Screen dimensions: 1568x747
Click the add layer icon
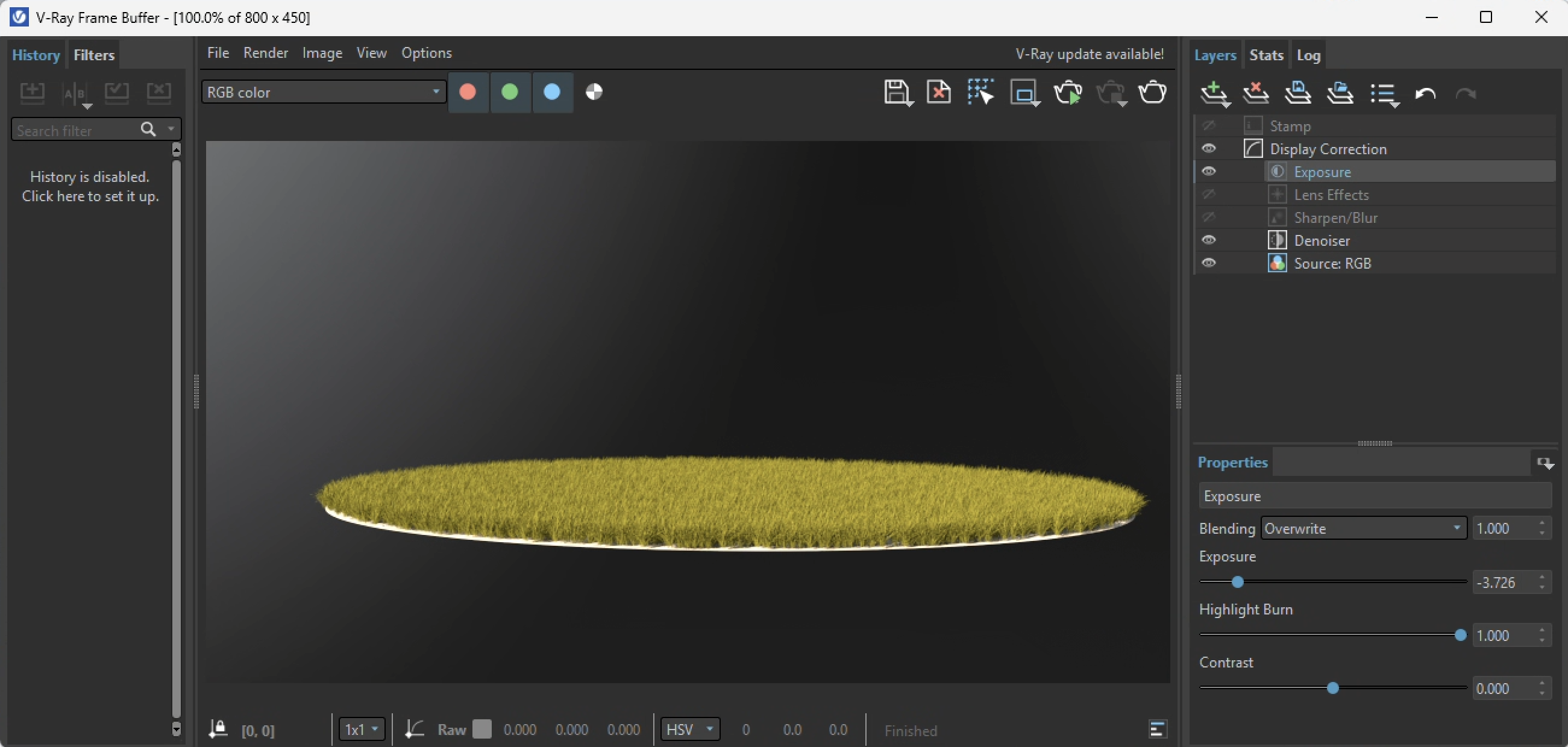coord(1214,93)
